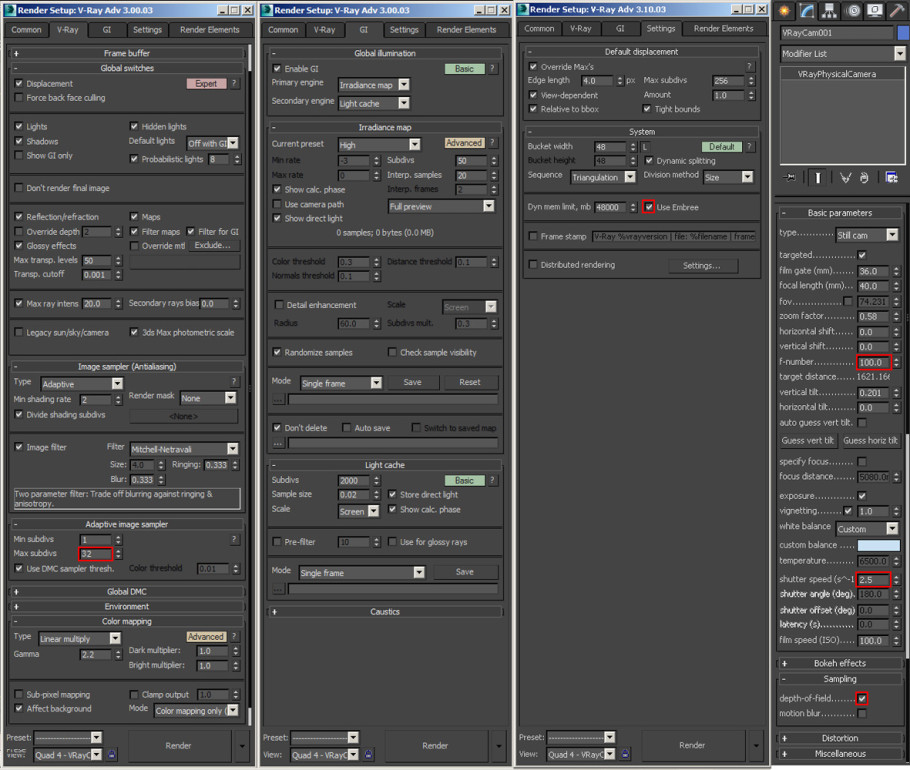Click Max subdivs input field
This screenshot has width=910, height=770.
click(95, 554)
